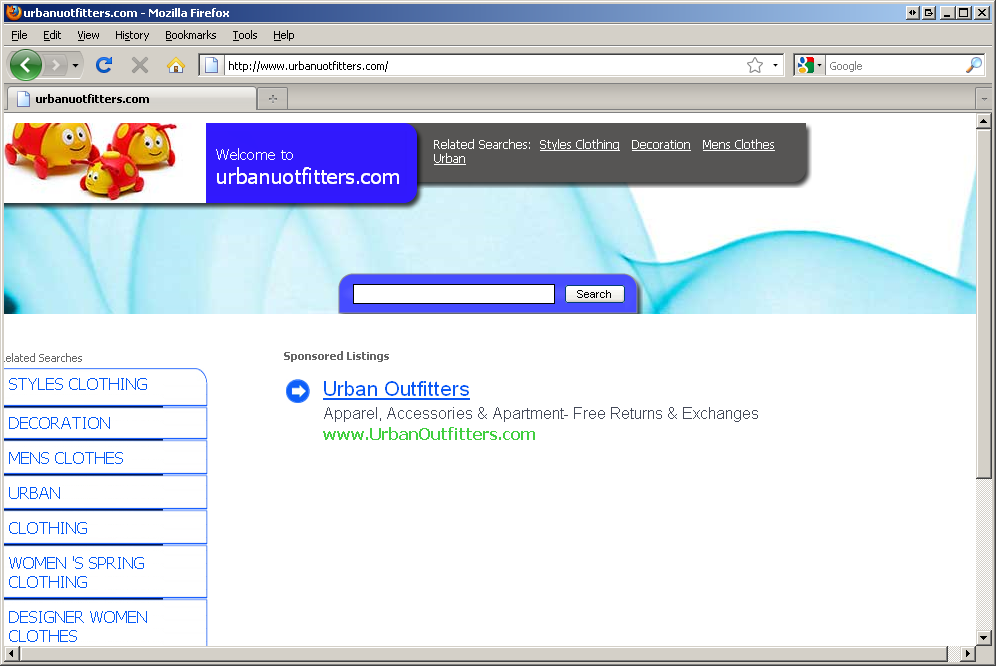Go forward using the forward arrow
The width and height of the screenshot is (996, 666).
point(56,65)
